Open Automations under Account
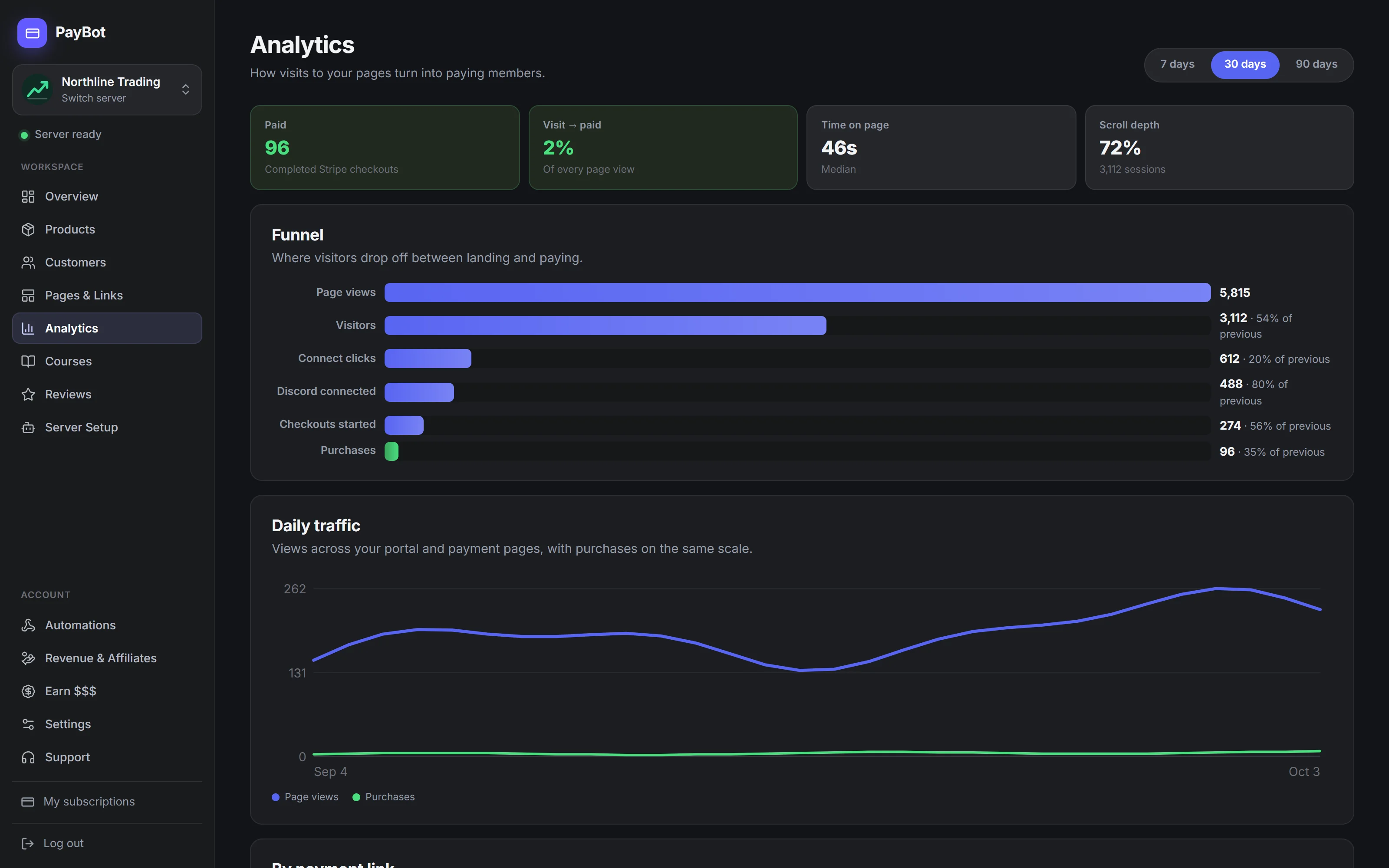This screenshot has height=868, width=1389. [x=107, y=626]
